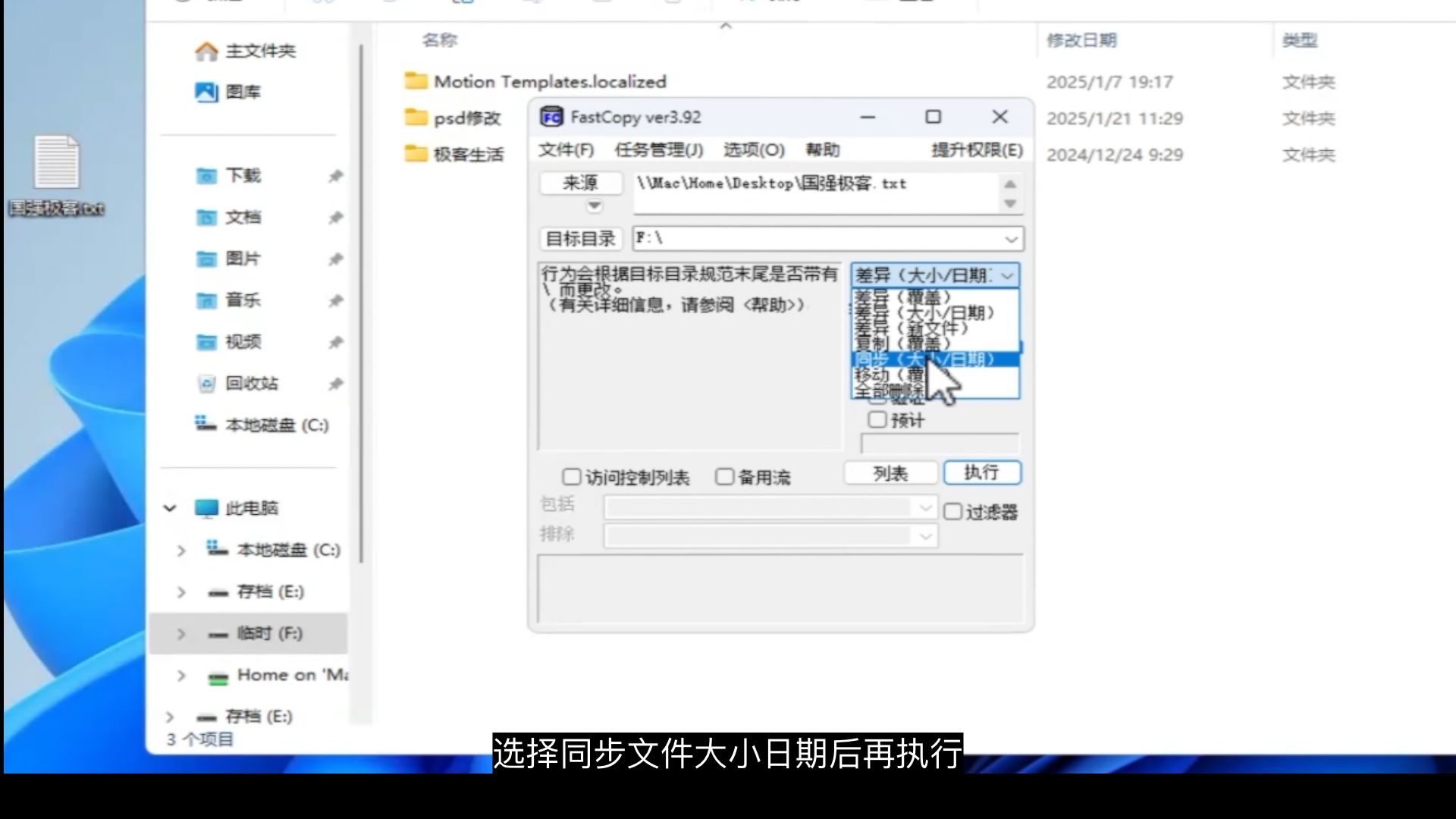Click pin icon beside 音乐
This screenshot has width=1456, height=819.
[335, 301]
